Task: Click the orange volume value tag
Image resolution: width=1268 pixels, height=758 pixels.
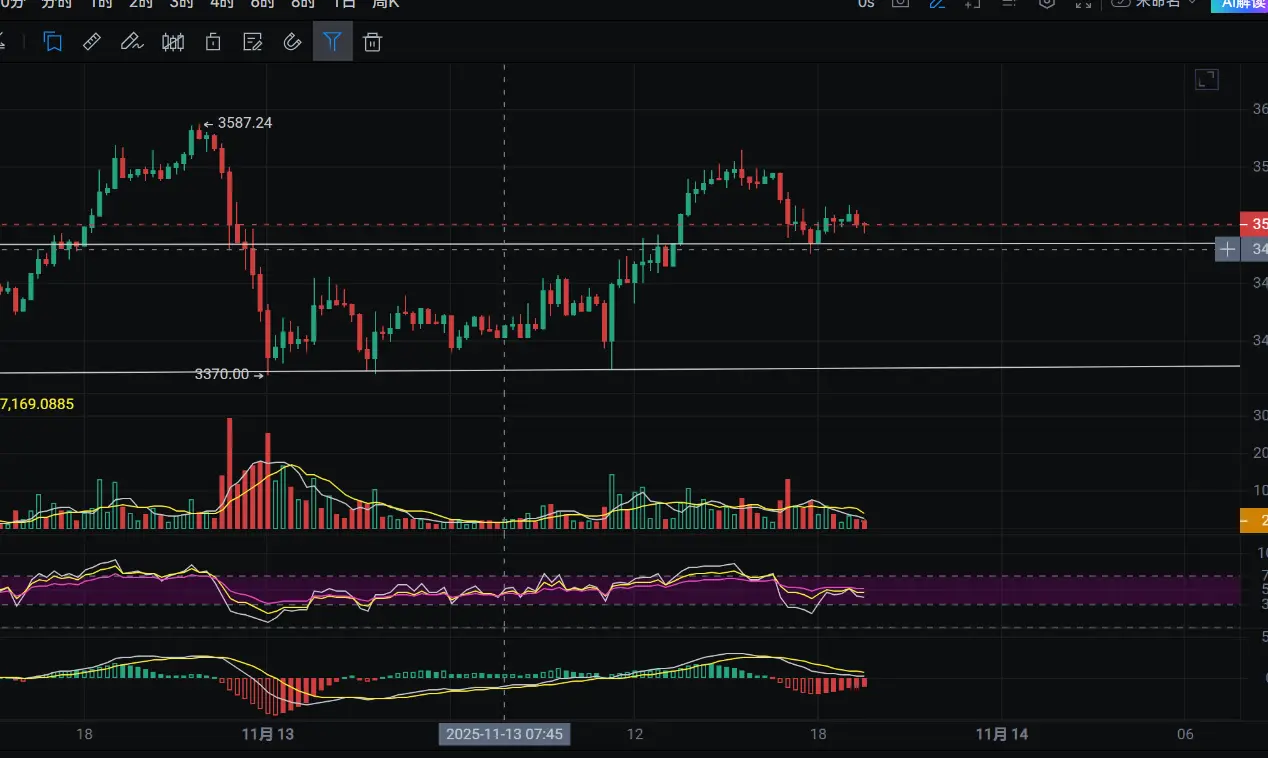Action: click(1254, 520)
